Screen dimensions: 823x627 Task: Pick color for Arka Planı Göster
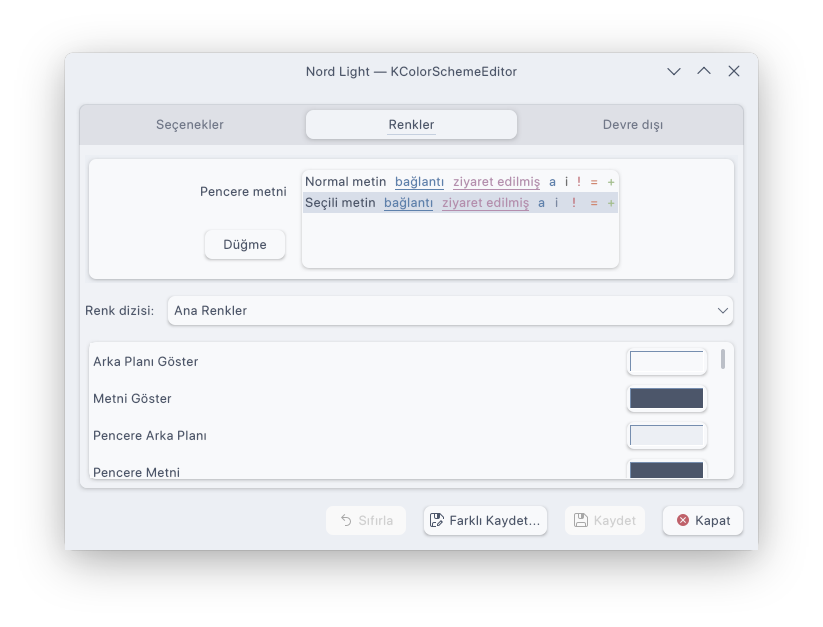tap(667, 362)
